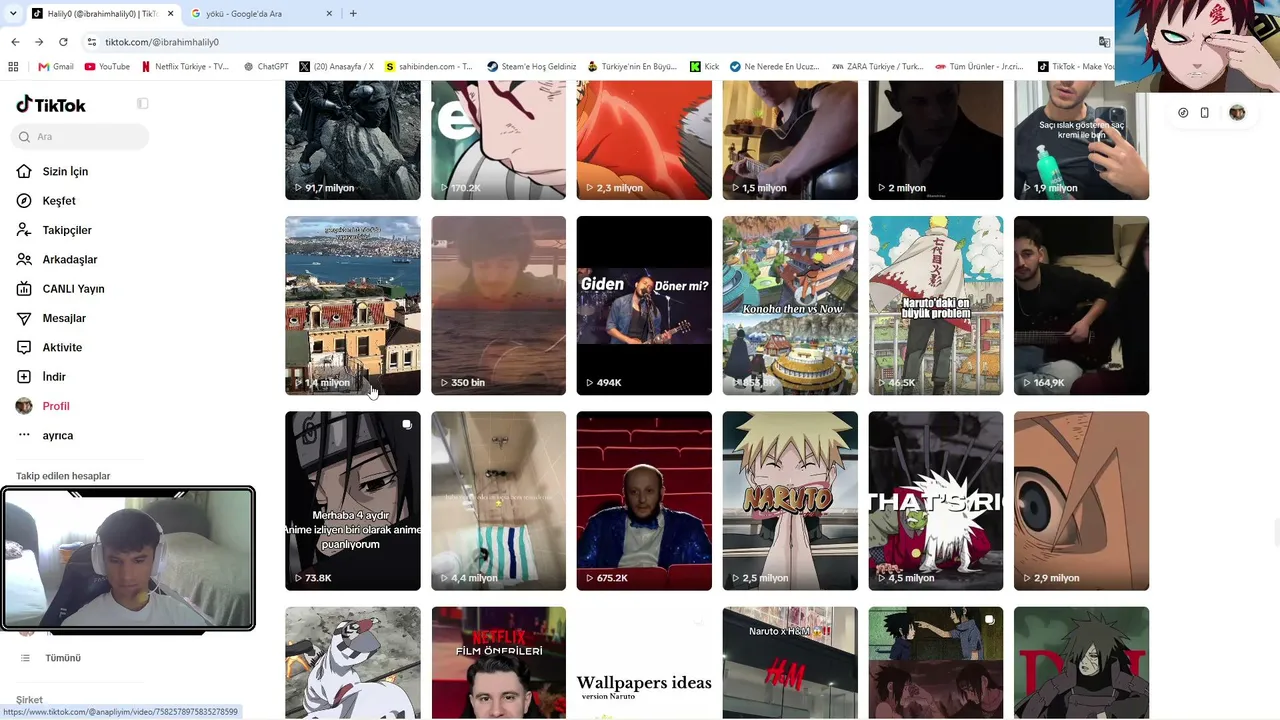The height and width of the screenshot is (720, 1280).
Task: Click the TikTok coins icon at top right
Action: coord(1183,113)
